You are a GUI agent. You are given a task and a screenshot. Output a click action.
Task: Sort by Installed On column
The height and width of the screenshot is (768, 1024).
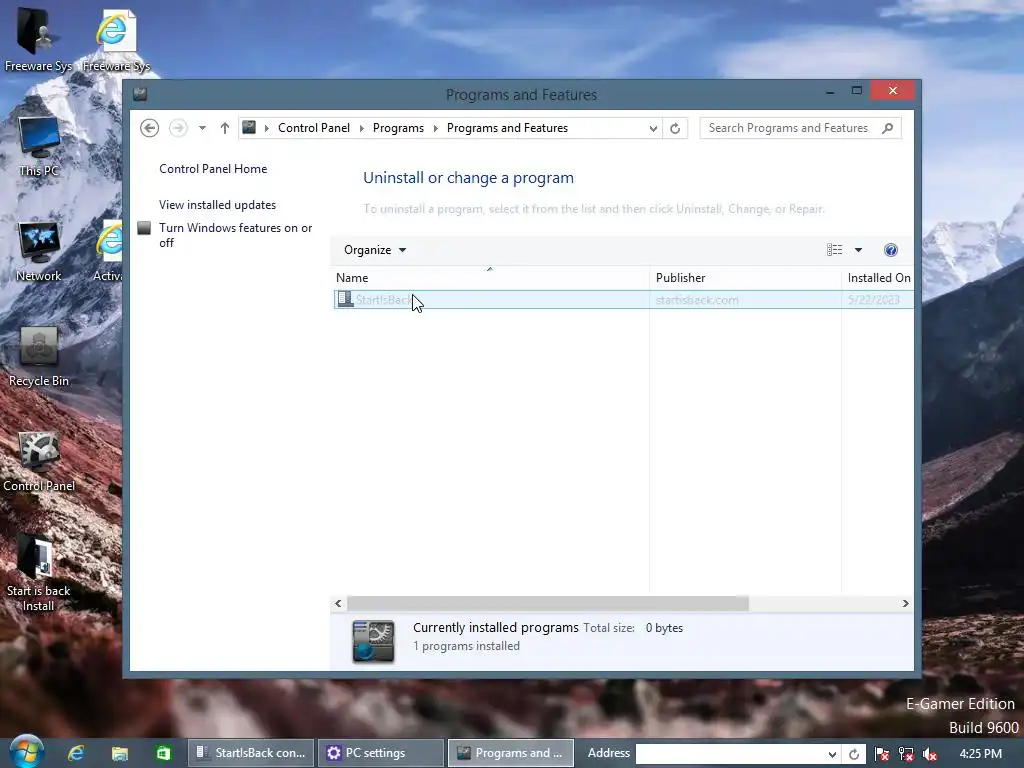pos(878,278)
